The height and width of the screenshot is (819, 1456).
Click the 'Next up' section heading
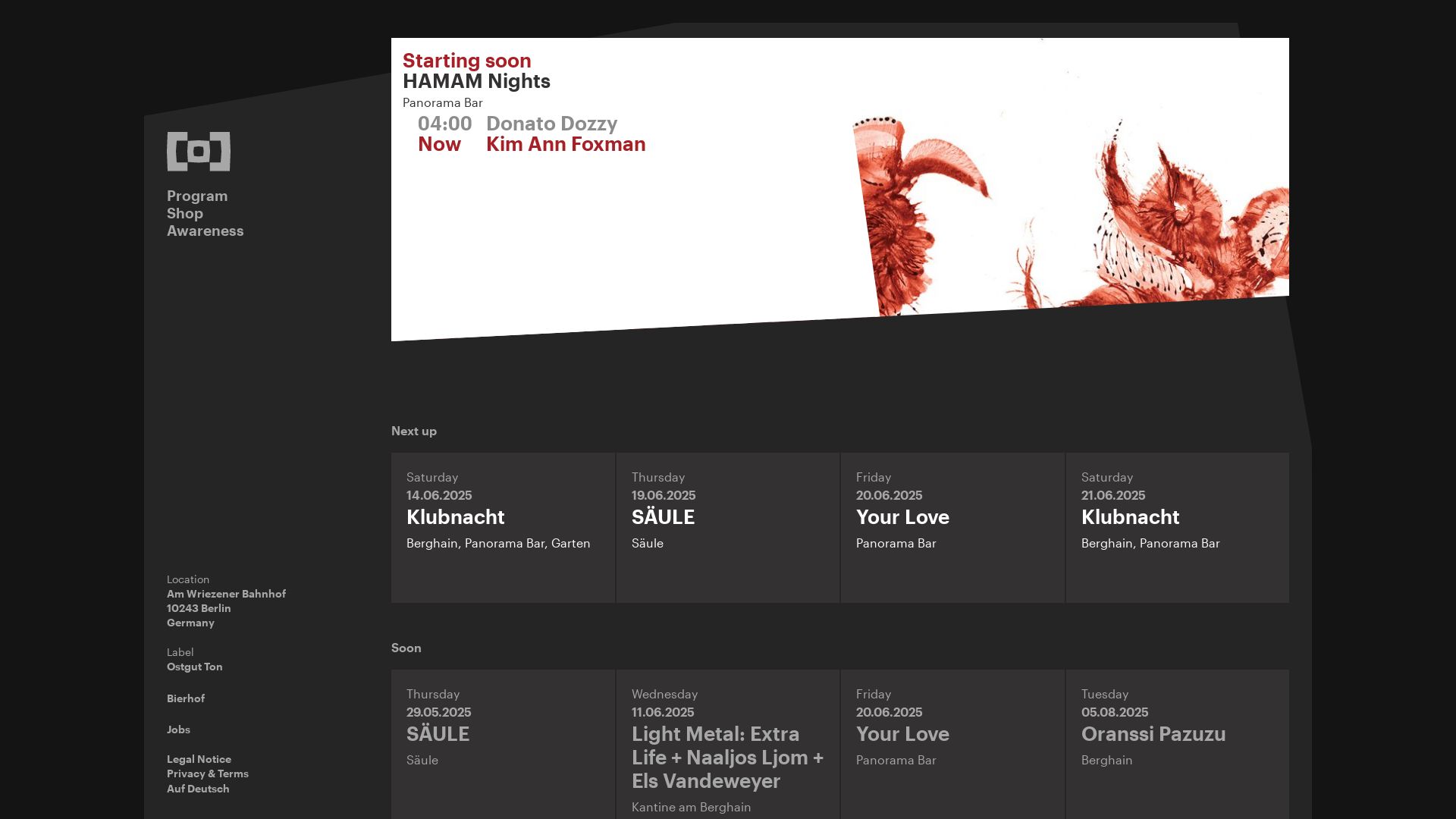tap(414, 431)
